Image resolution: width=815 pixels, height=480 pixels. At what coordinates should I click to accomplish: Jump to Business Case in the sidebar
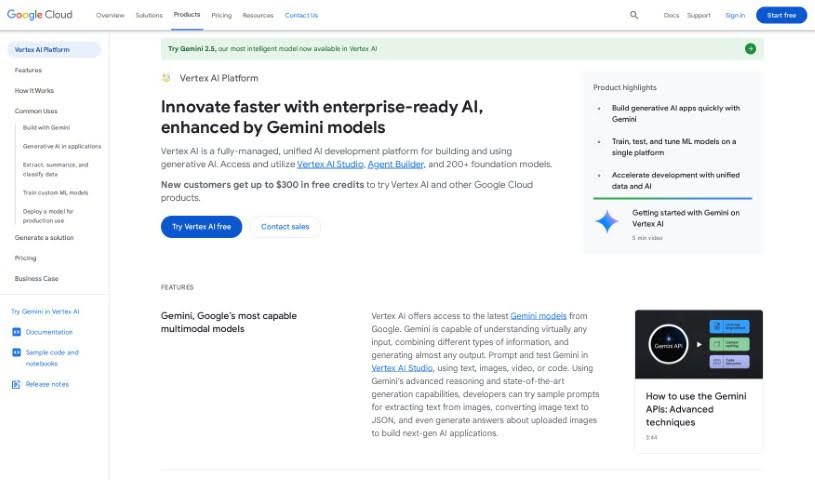coord(36,279)
